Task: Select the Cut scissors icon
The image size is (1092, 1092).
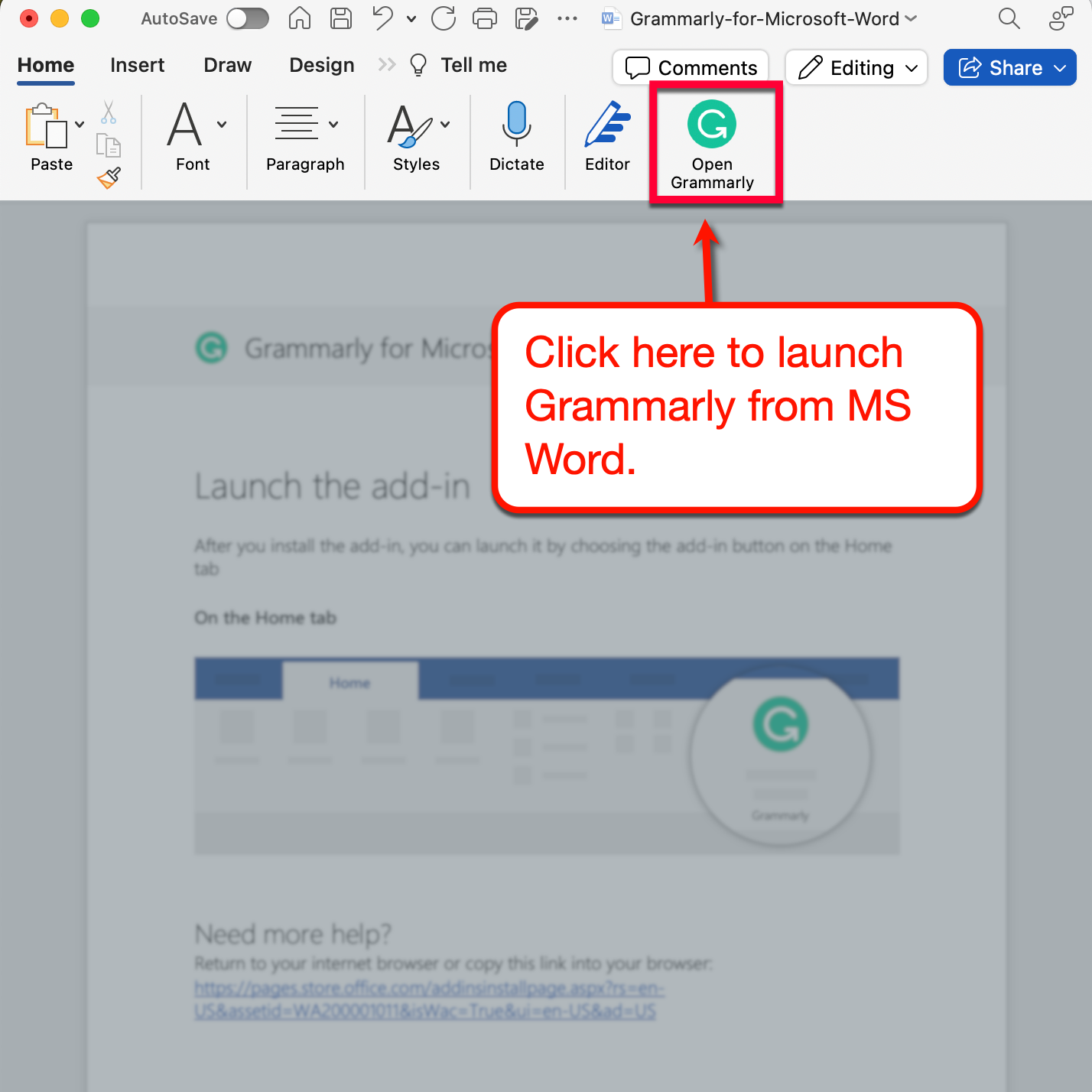Action: [108, 113]
